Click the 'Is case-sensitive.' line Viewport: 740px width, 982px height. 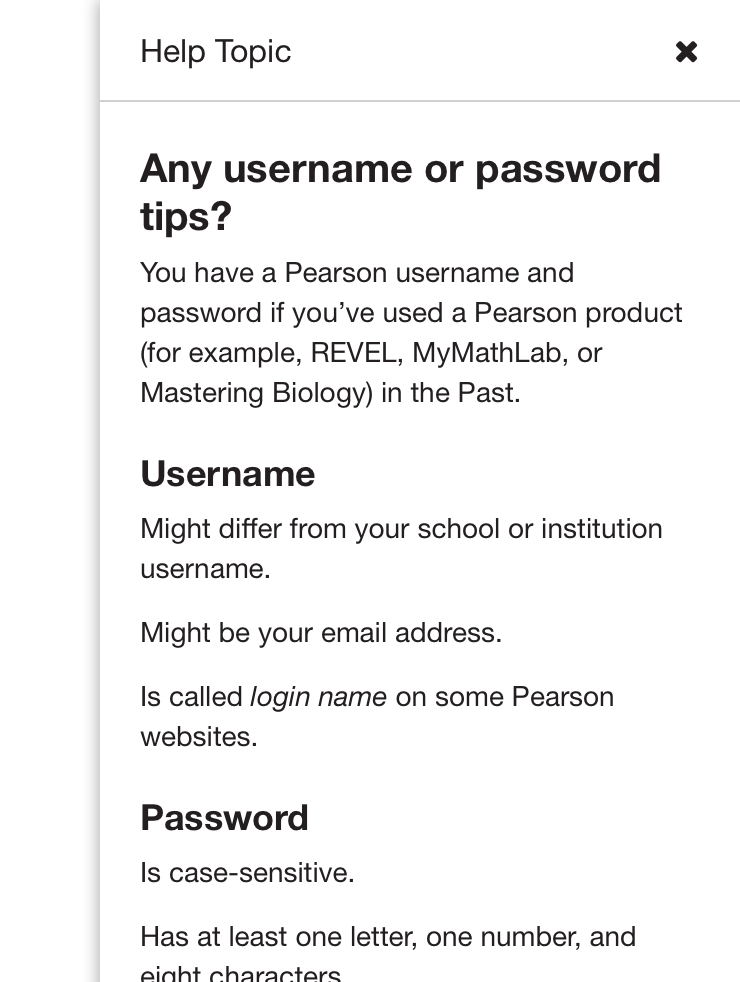tap(247, 873)
